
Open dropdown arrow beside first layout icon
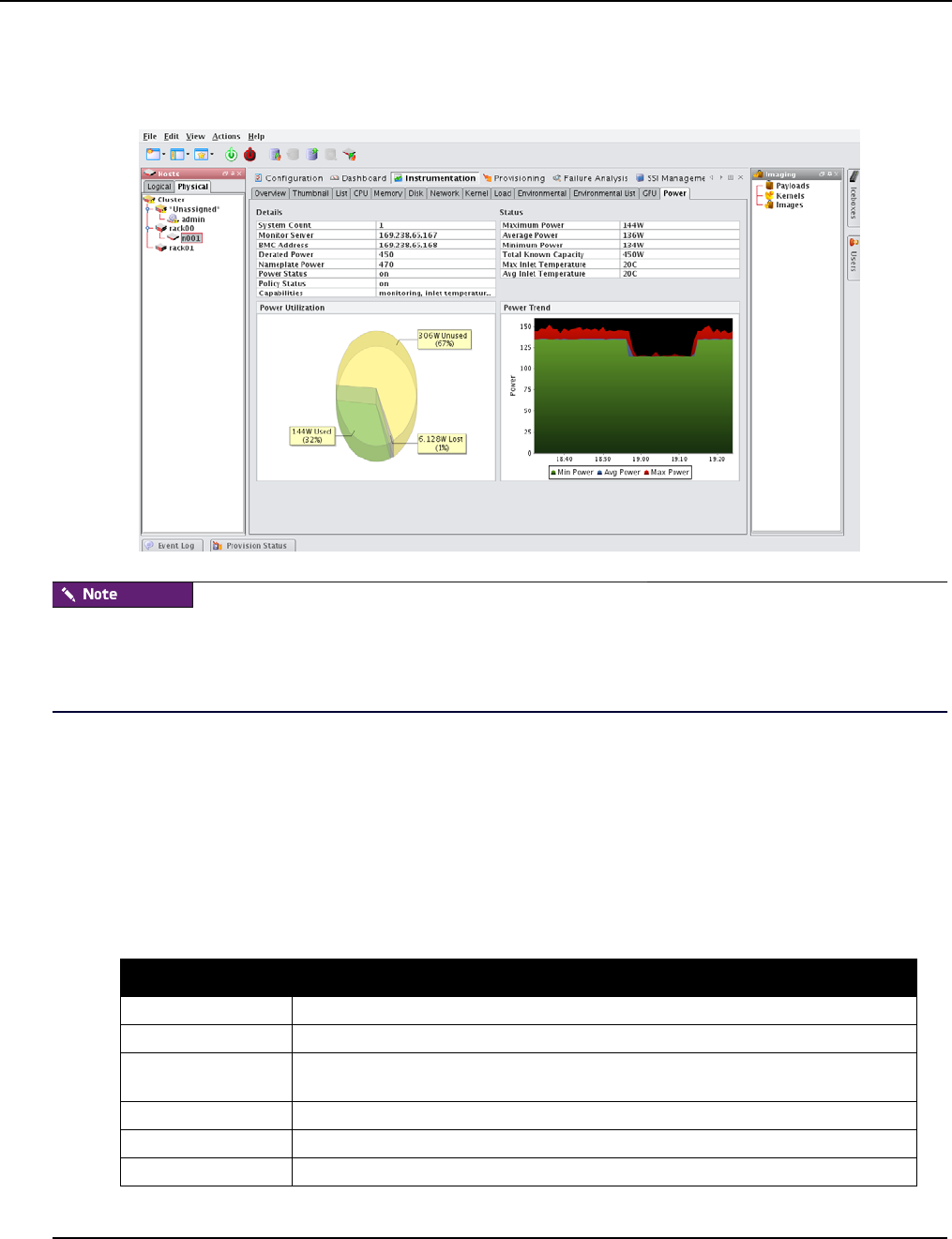pos(164,155)
